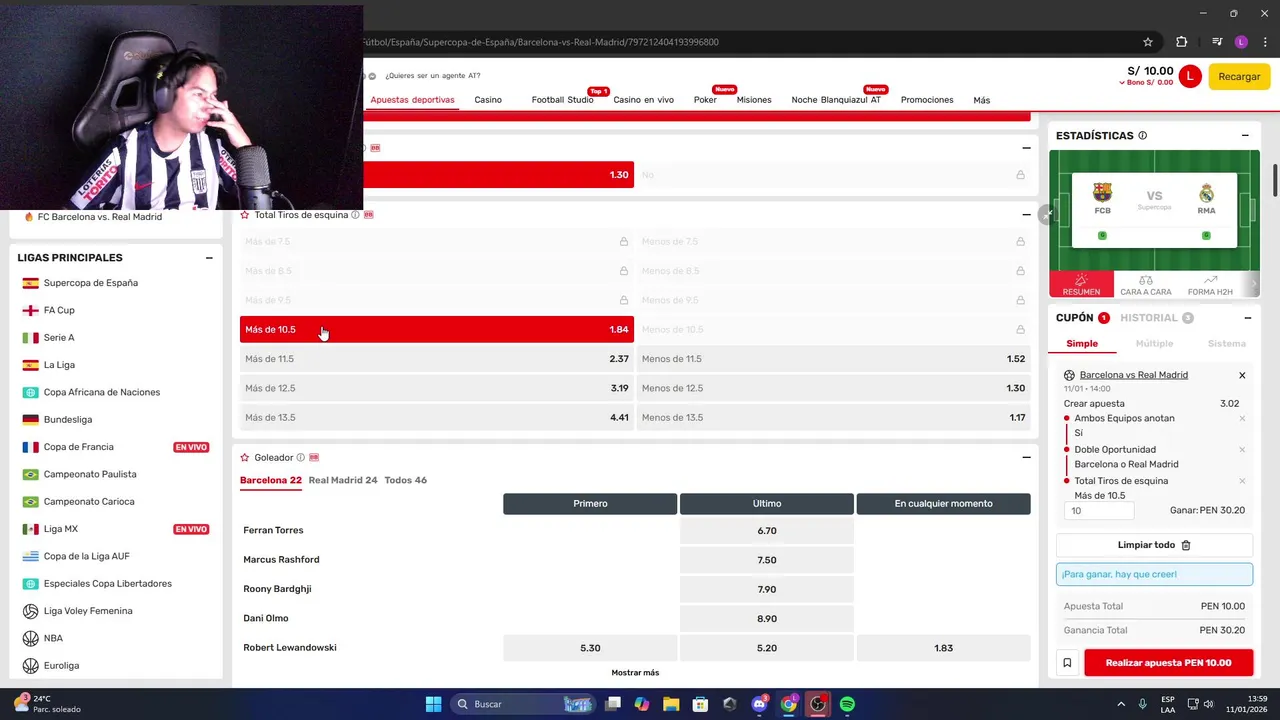The image size is (1280, 720).
Task: Show info icon next to Goleador
Action: point(300,457)
